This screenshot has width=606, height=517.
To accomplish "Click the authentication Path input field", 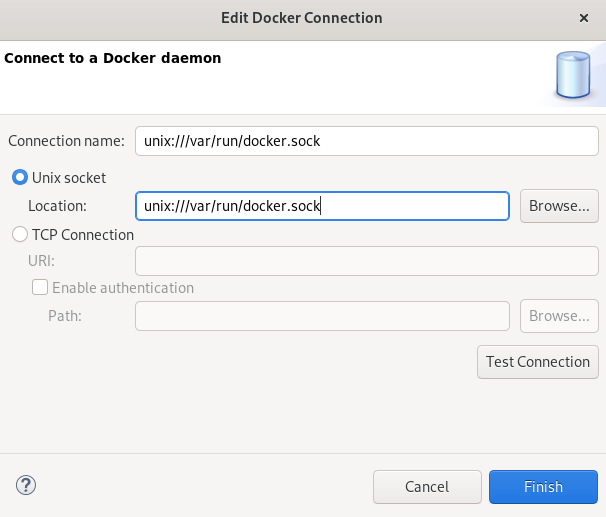I will (x=322, y=316).
